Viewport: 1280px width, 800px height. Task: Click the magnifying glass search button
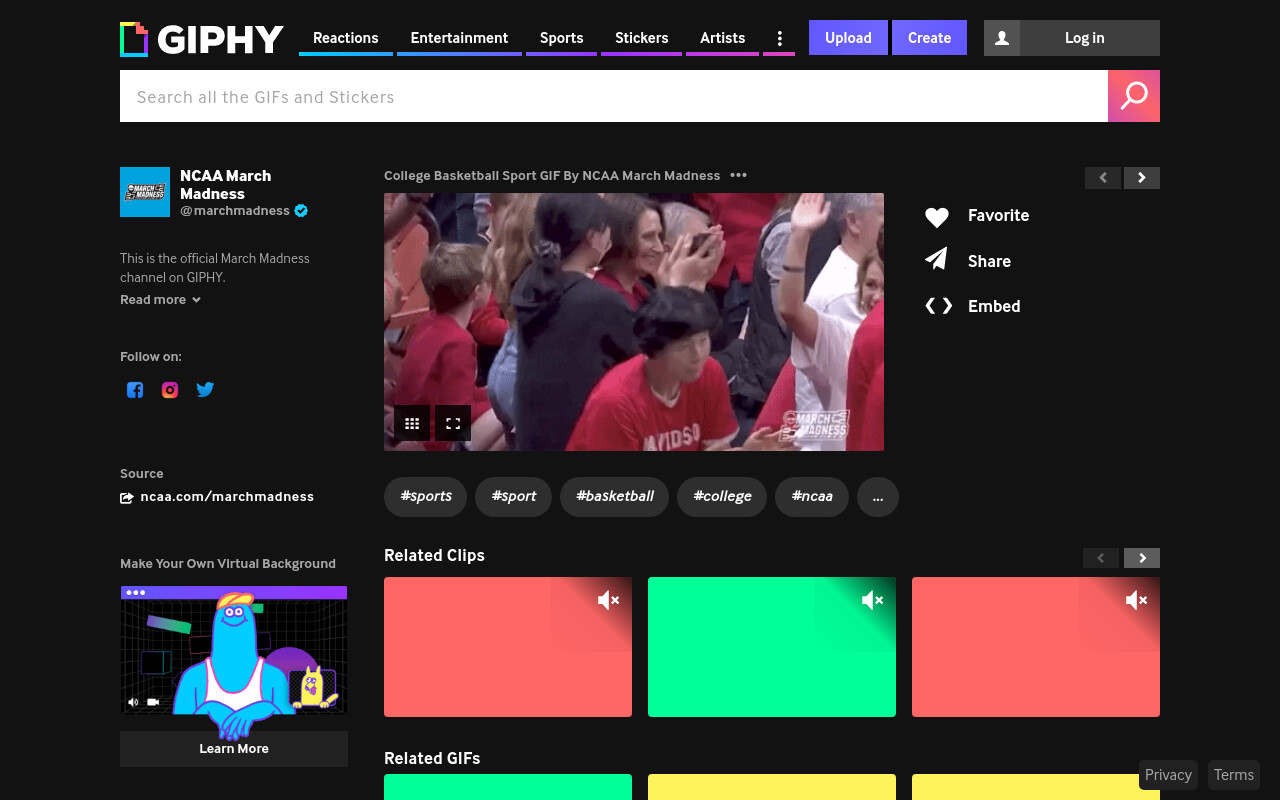click(x=1134, y=96)
